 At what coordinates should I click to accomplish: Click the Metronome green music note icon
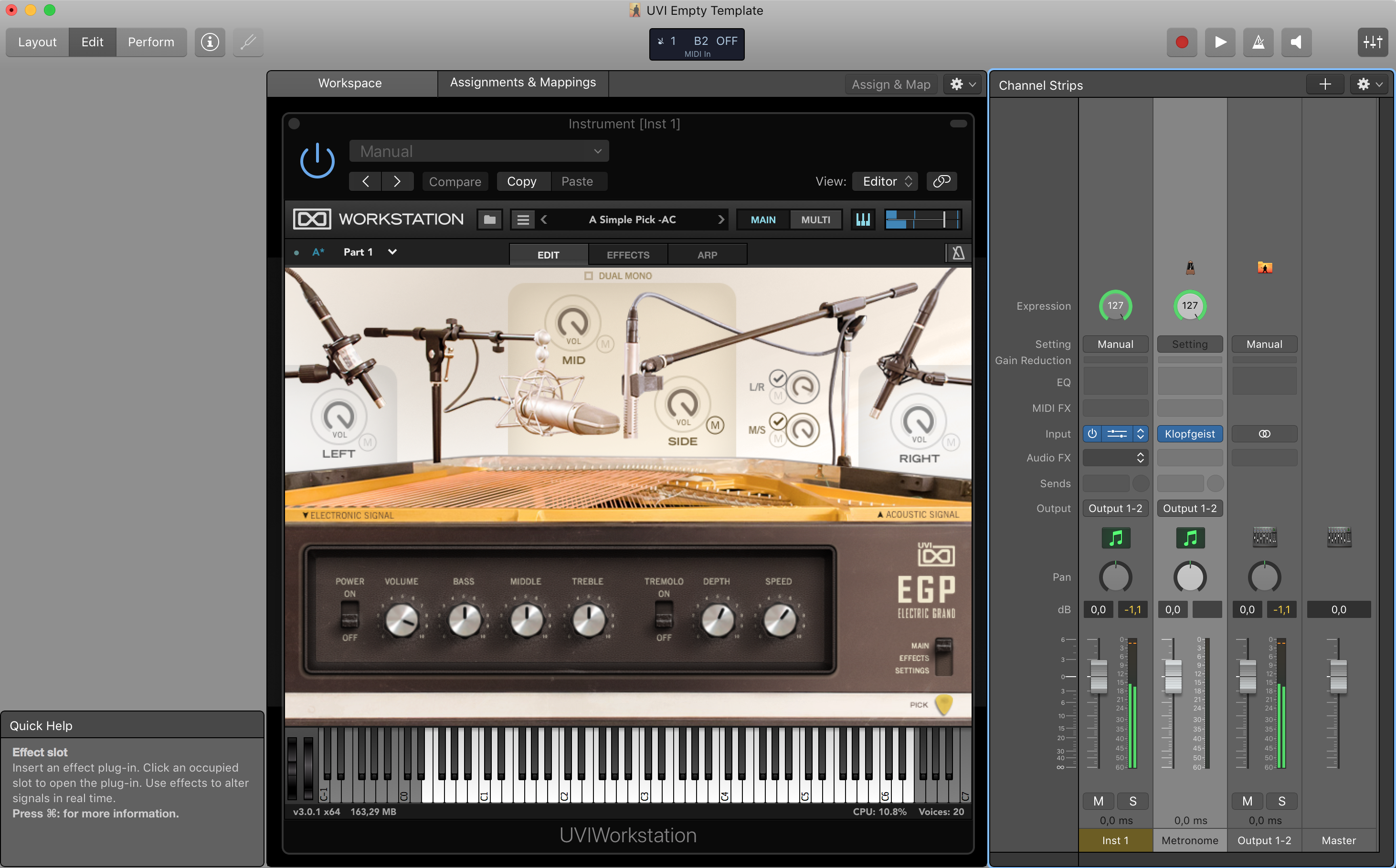[x=1190, y=538]
